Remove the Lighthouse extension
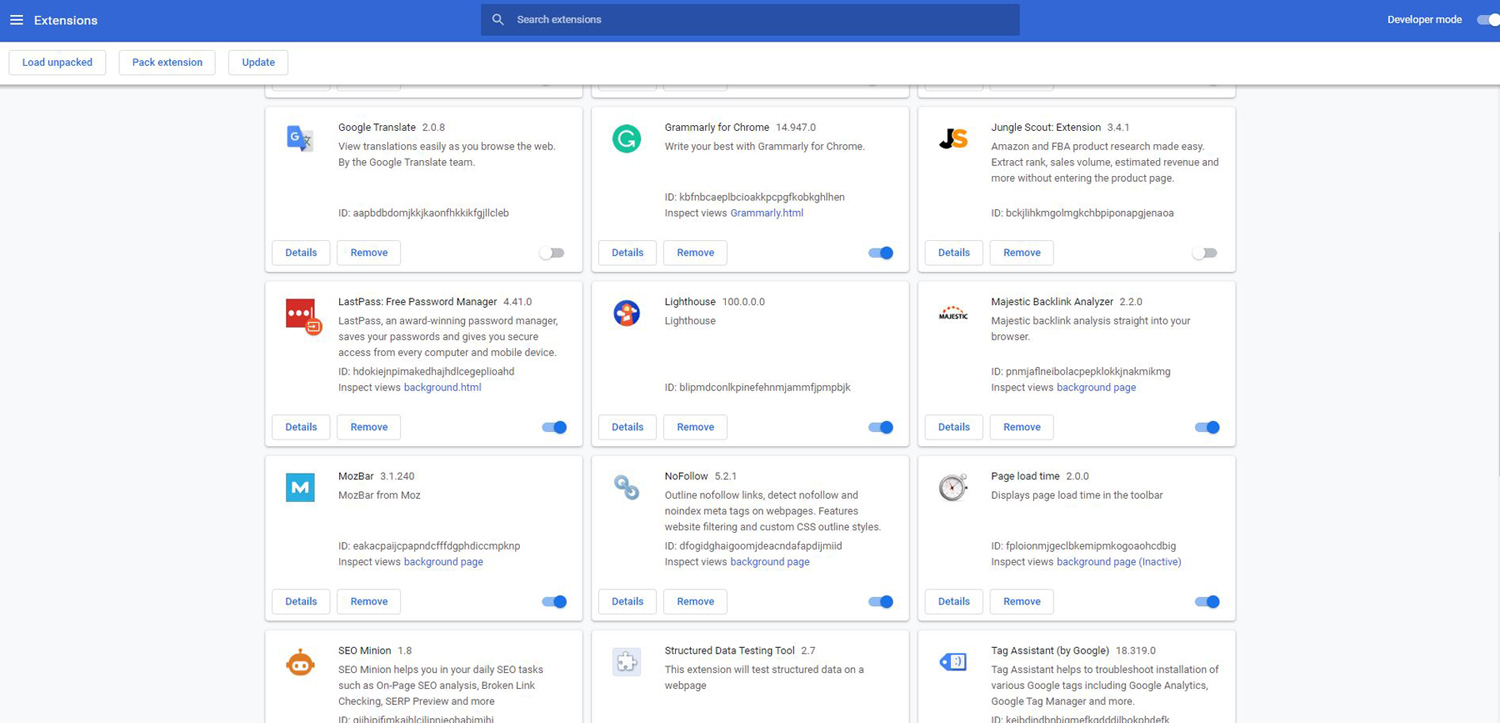 coord(695,427)
